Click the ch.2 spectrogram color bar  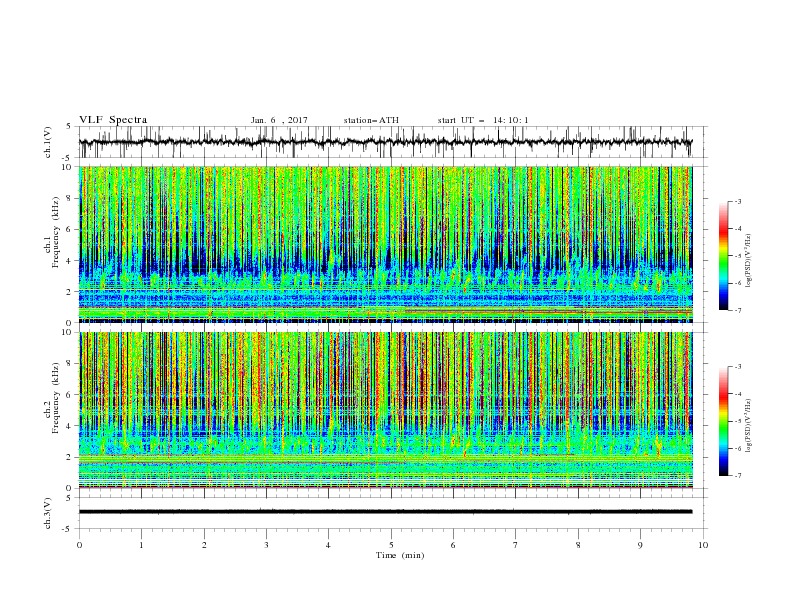pos(723,421)
